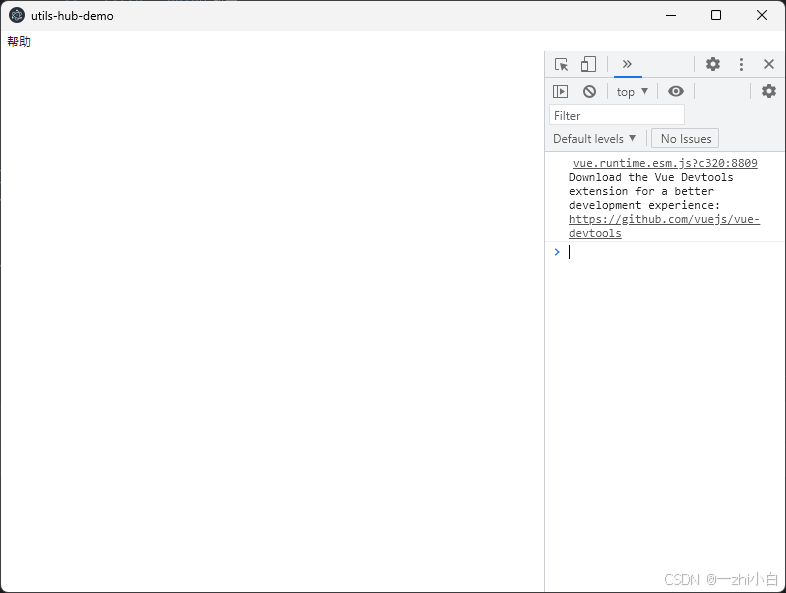Open DevTools three-dot customize menu

click(741, 64)
